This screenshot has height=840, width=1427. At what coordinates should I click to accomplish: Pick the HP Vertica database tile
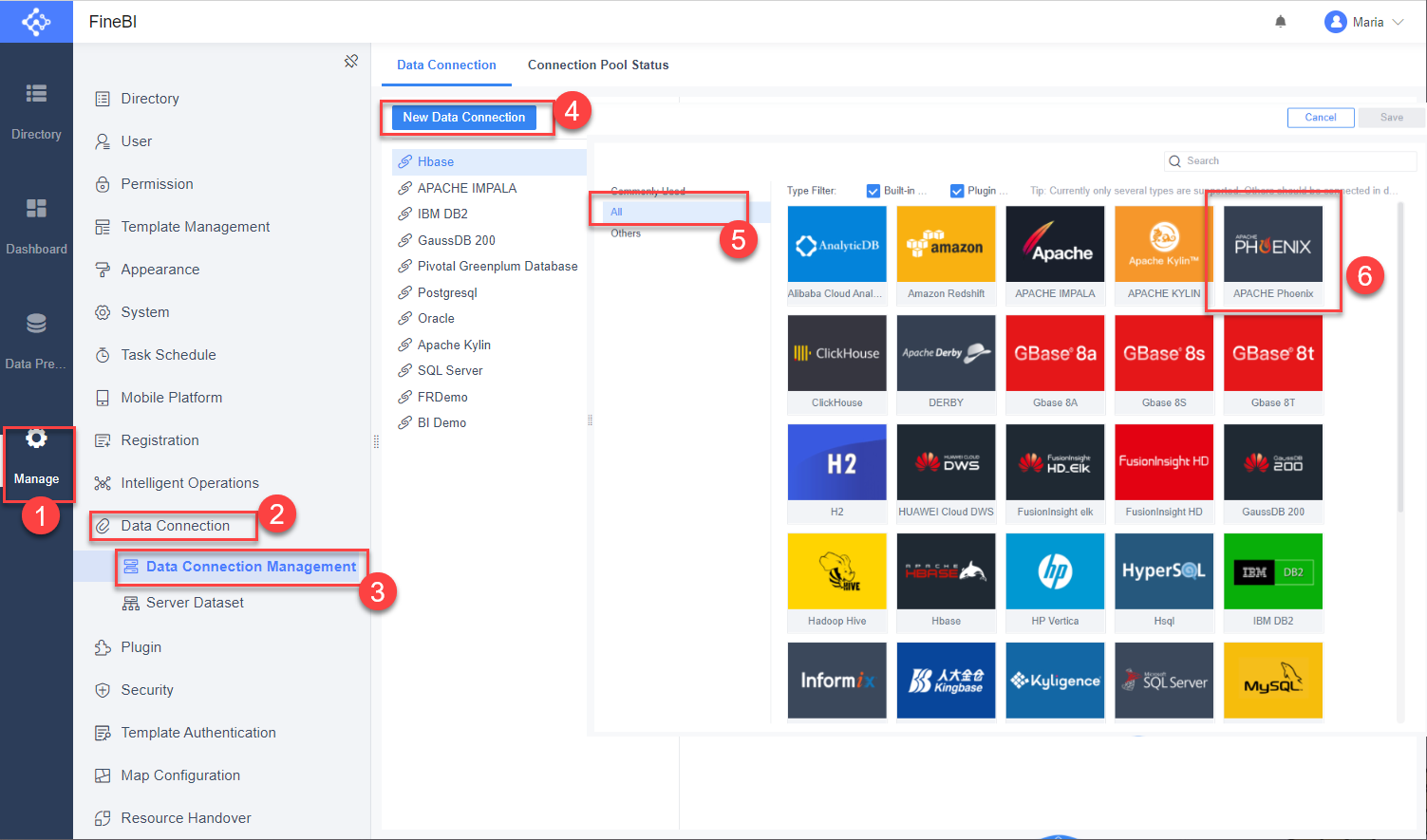point(1055,582)
